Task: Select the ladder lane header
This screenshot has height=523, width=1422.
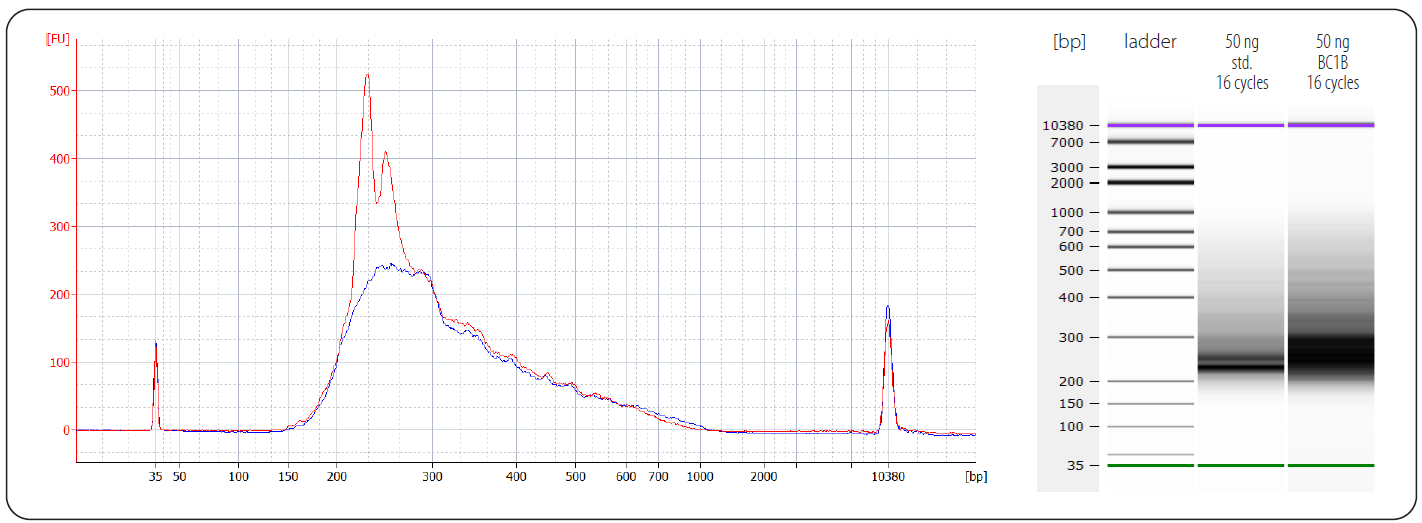Action: pyautogui.click(x=1150, y=42)
